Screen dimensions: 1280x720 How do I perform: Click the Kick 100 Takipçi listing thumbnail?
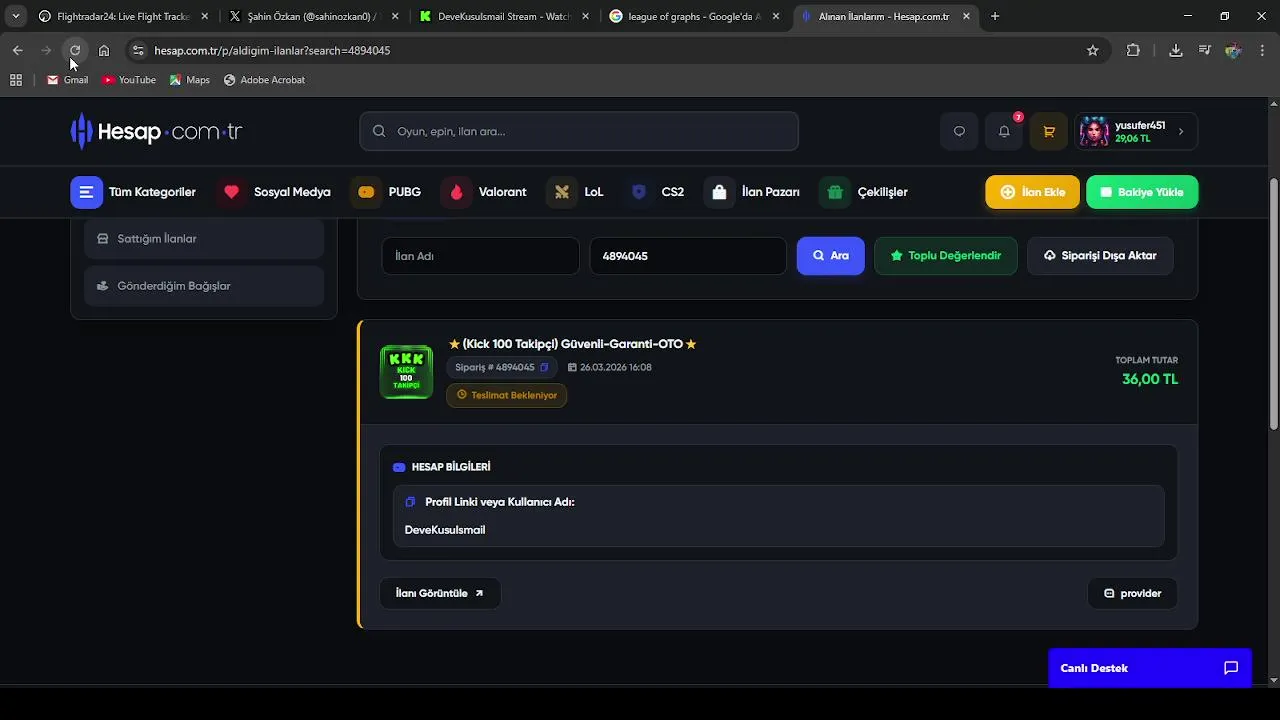pos(406,372)
